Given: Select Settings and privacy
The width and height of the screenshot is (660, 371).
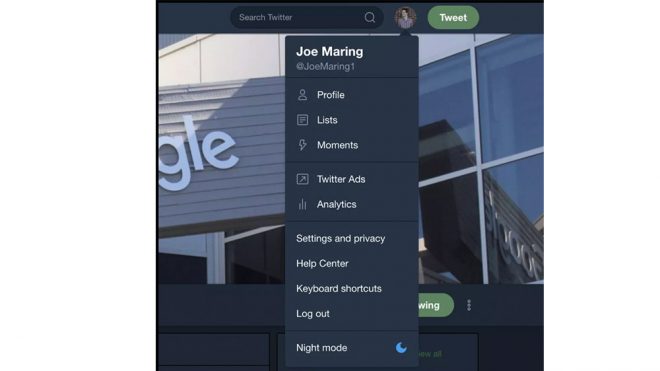Looking at the screenshot, I should tap(341, 238).
